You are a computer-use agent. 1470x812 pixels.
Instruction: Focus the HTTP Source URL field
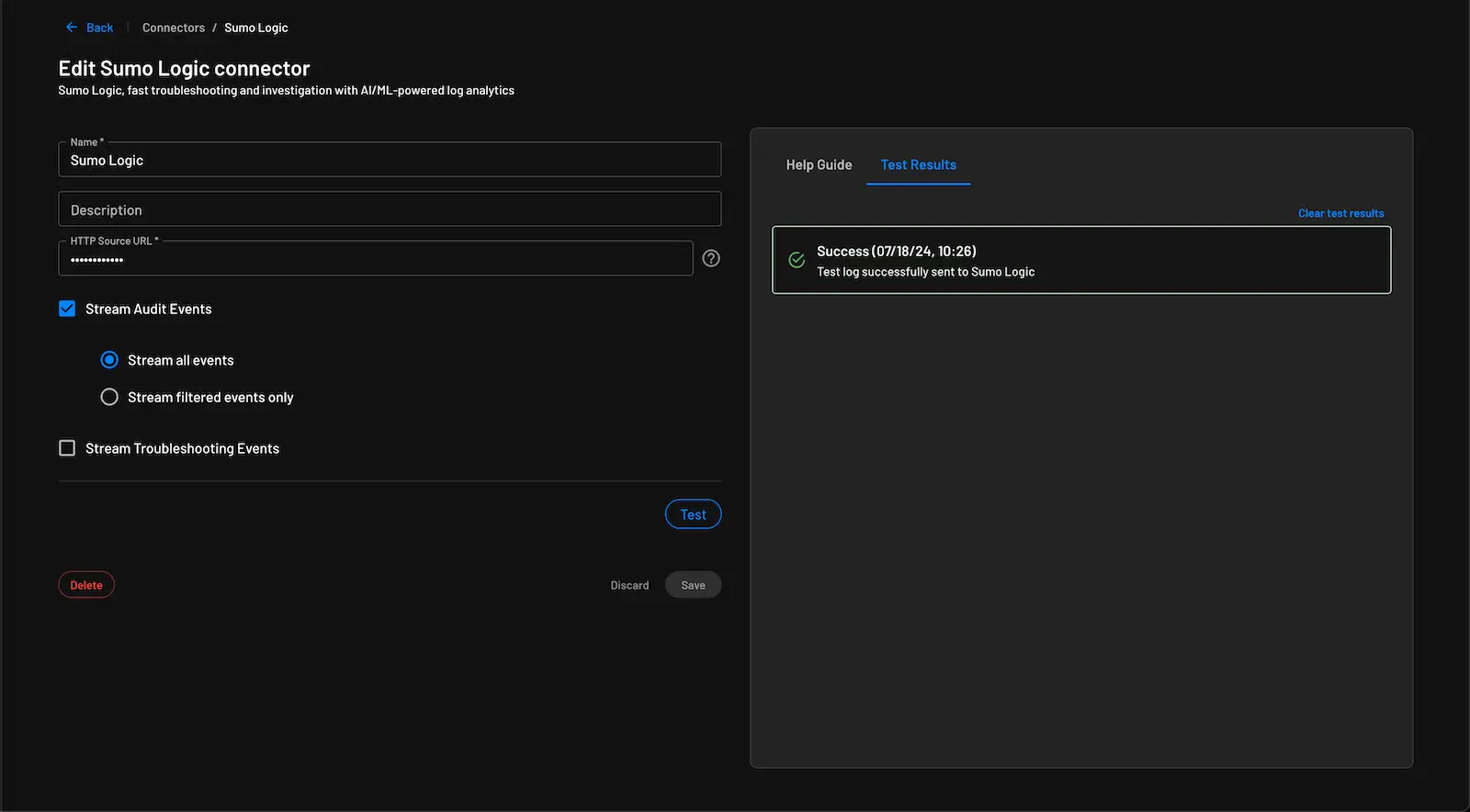pyautogui.click(x=376, y=258)
